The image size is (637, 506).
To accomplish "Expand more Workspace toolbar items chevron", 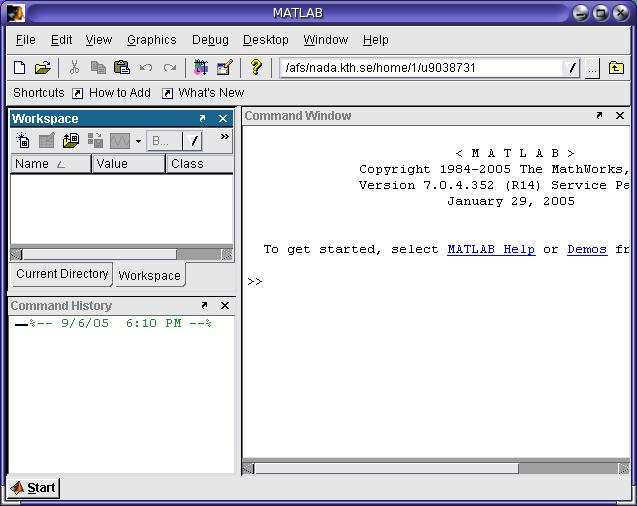I will click(x=224, y=136).
